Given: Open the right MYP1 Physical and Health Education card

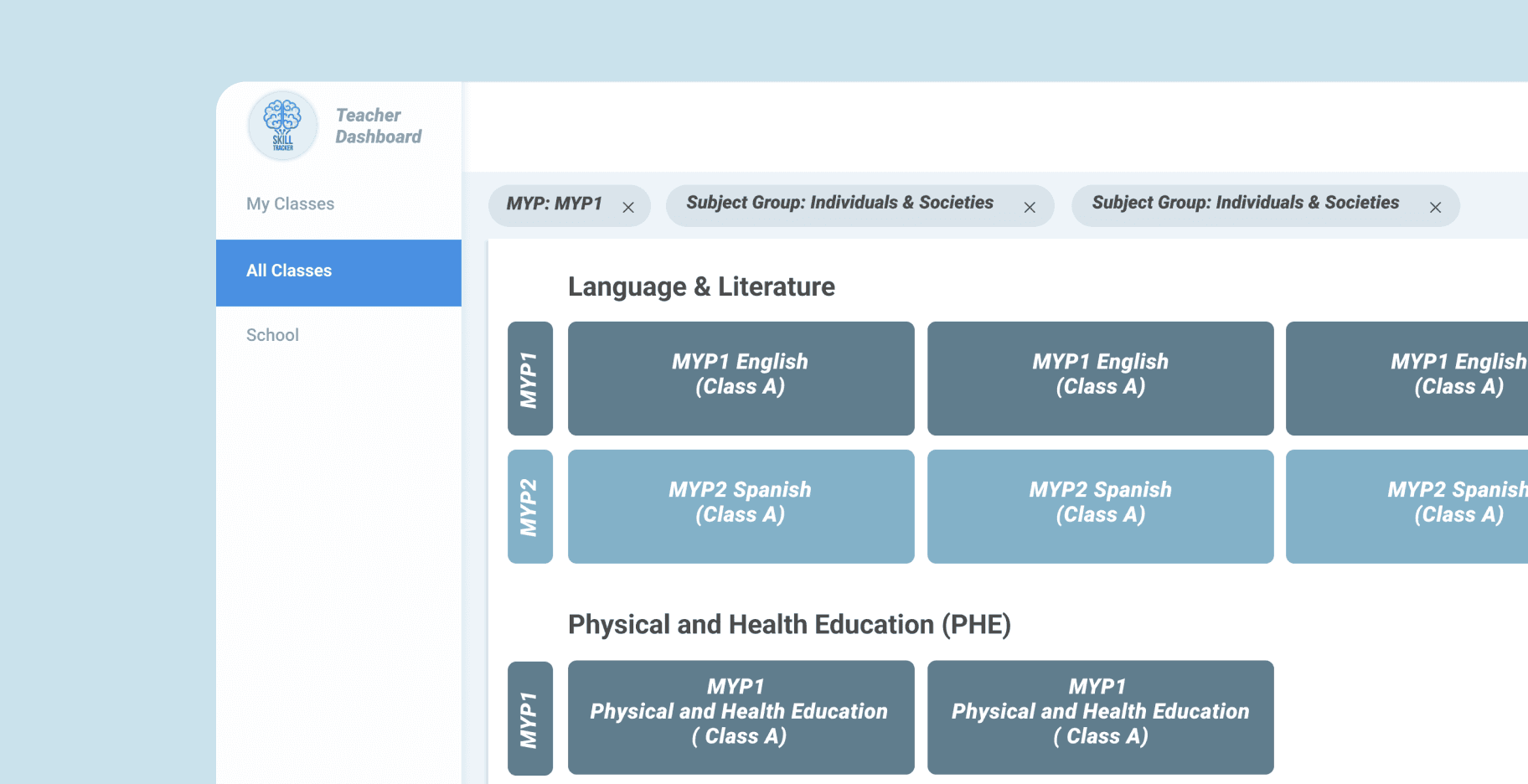Looking at the screenshot, I should coord(1100,718).
